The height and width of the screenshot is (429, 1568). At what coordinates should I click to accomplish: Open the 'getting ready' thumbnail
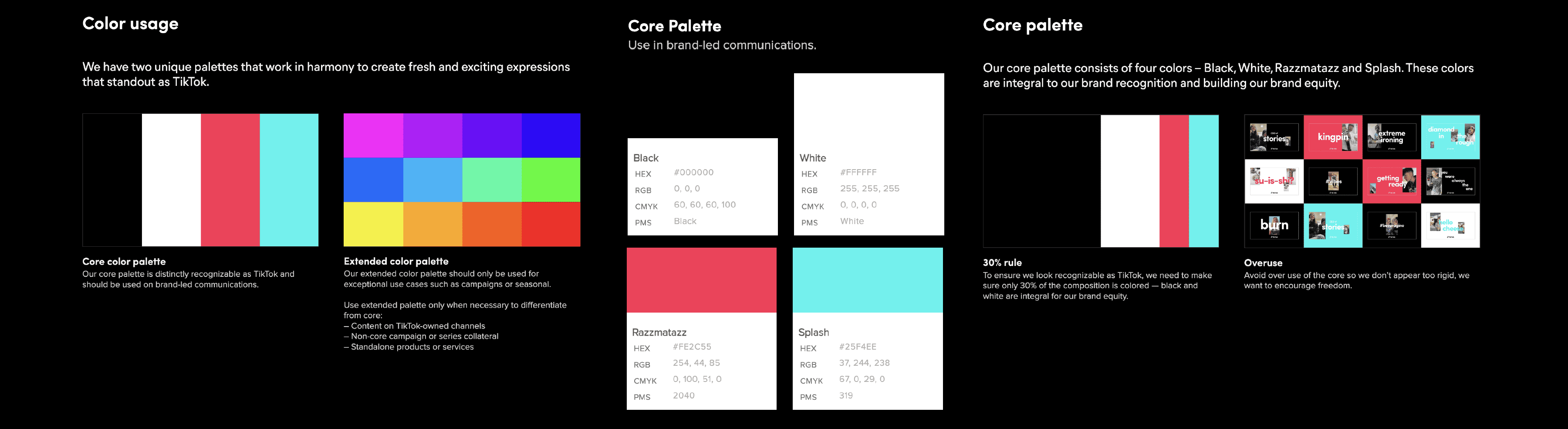click(1392, 181)
